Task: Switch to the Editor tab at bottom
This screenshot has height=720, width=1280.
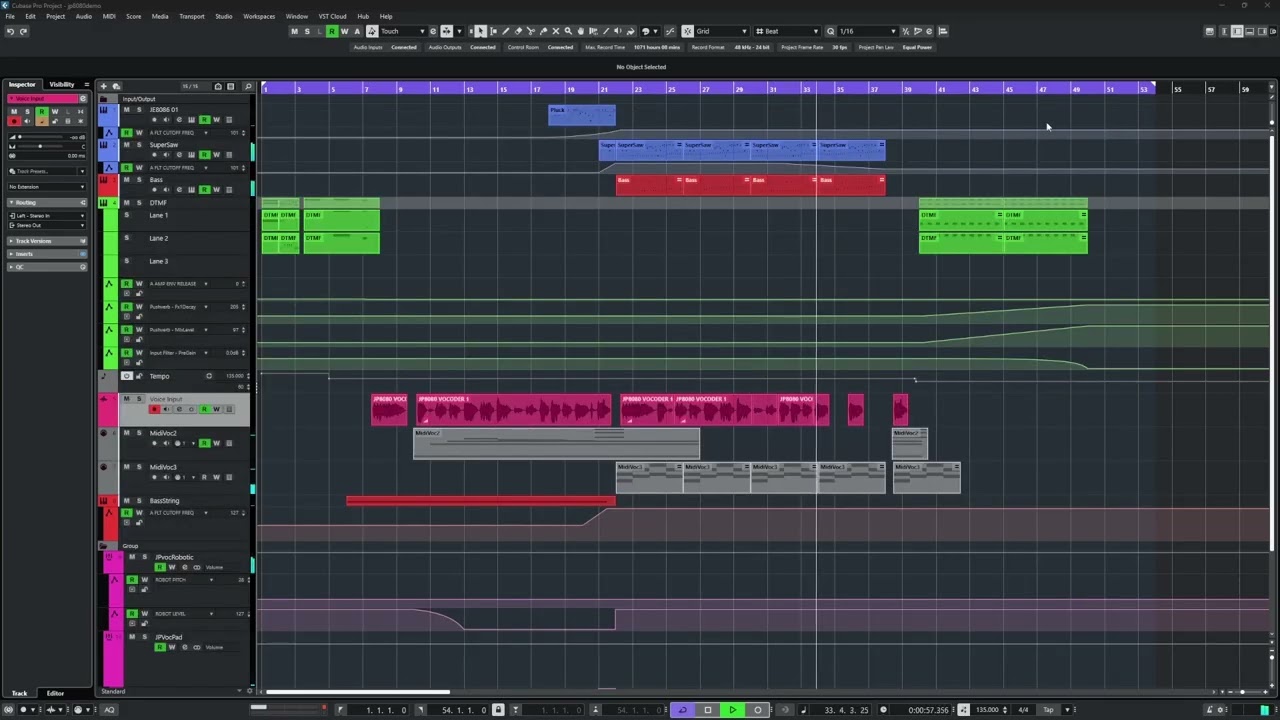Action: pos(55,693)
